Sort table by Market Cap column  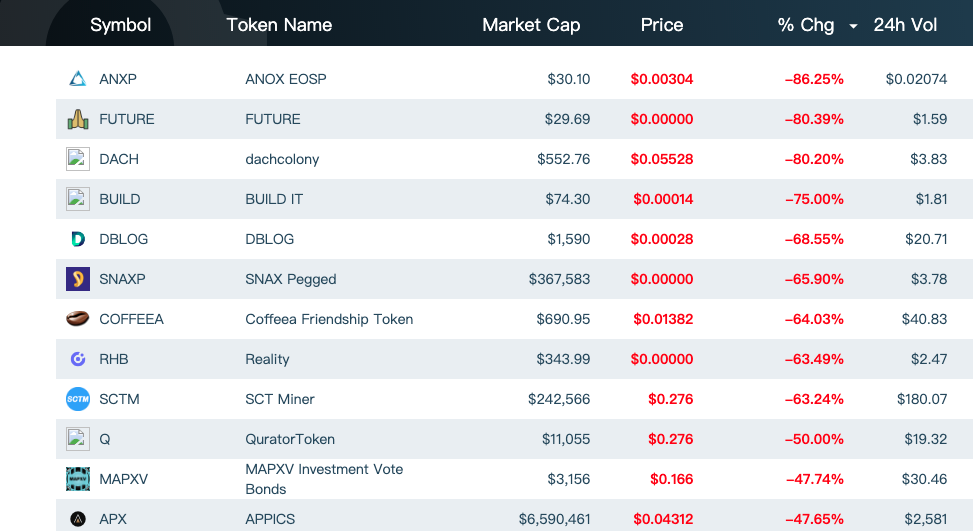tap(531, 25)
